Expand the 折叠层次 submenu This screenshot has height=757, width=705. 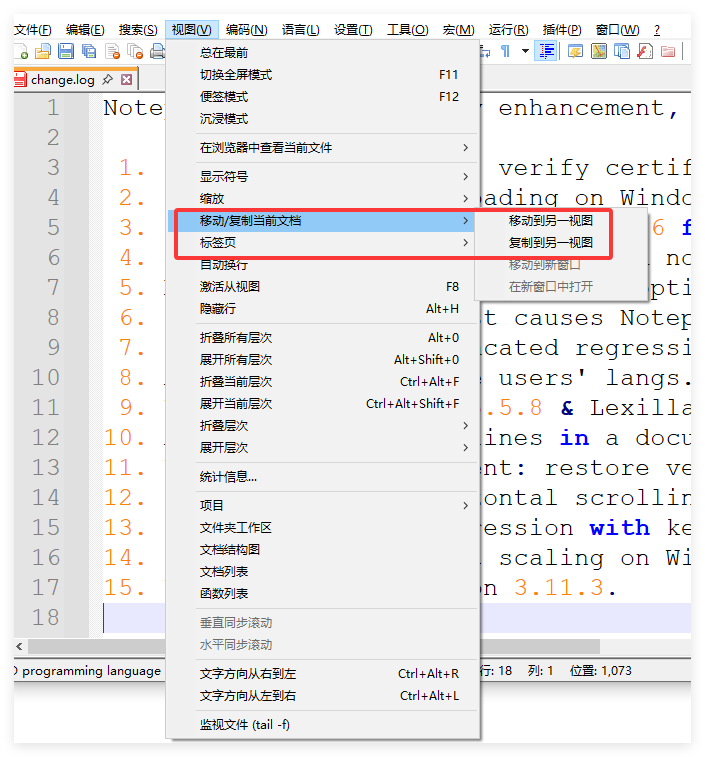pos(323,426)
